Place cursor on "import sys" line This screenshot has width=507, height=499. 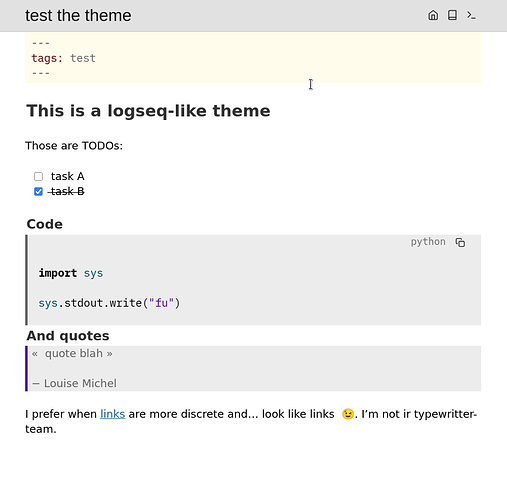(71, 273)
